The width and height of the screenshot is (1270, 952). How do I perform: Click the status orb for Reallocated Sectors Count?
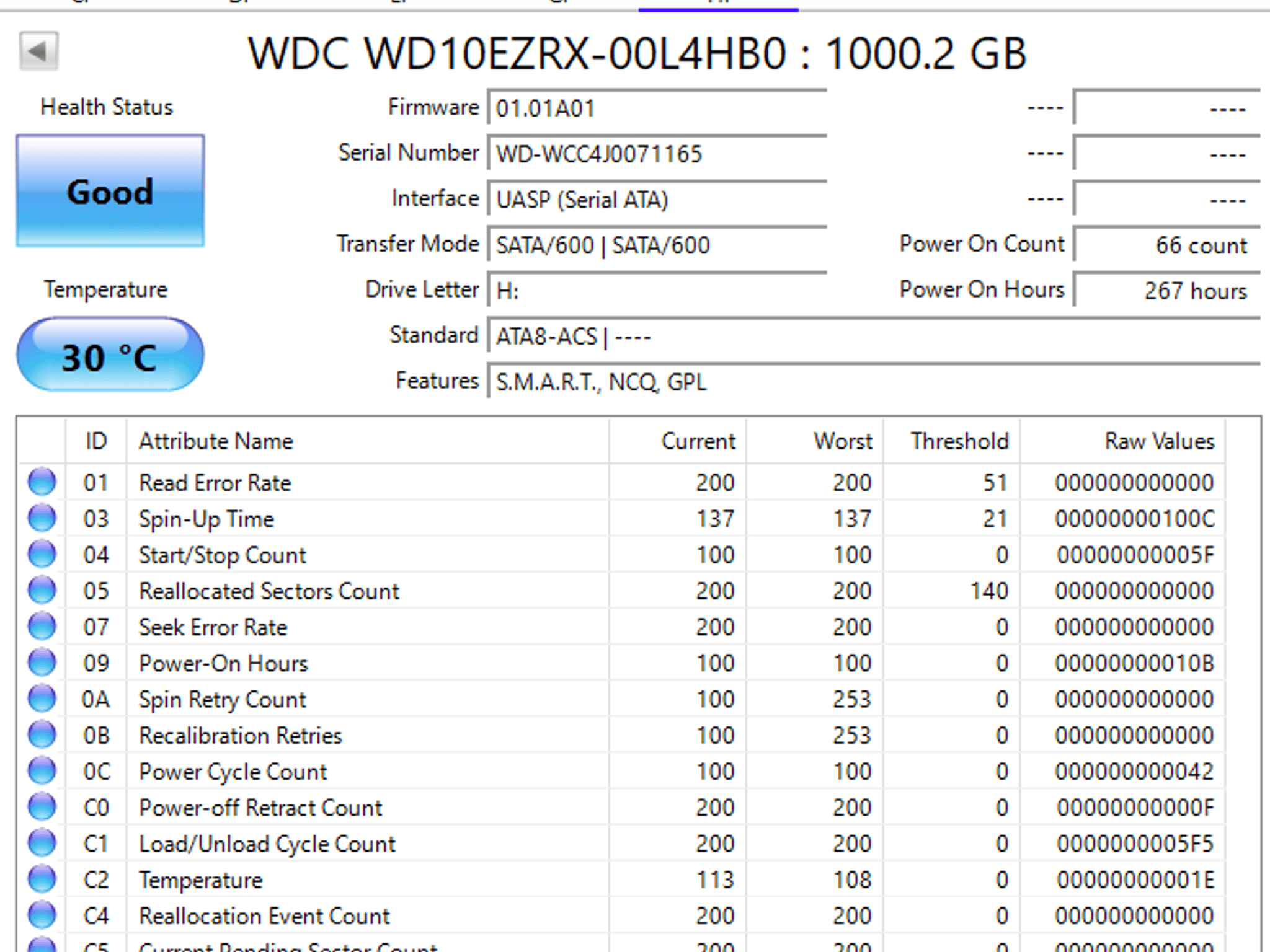tap(42, 590)
